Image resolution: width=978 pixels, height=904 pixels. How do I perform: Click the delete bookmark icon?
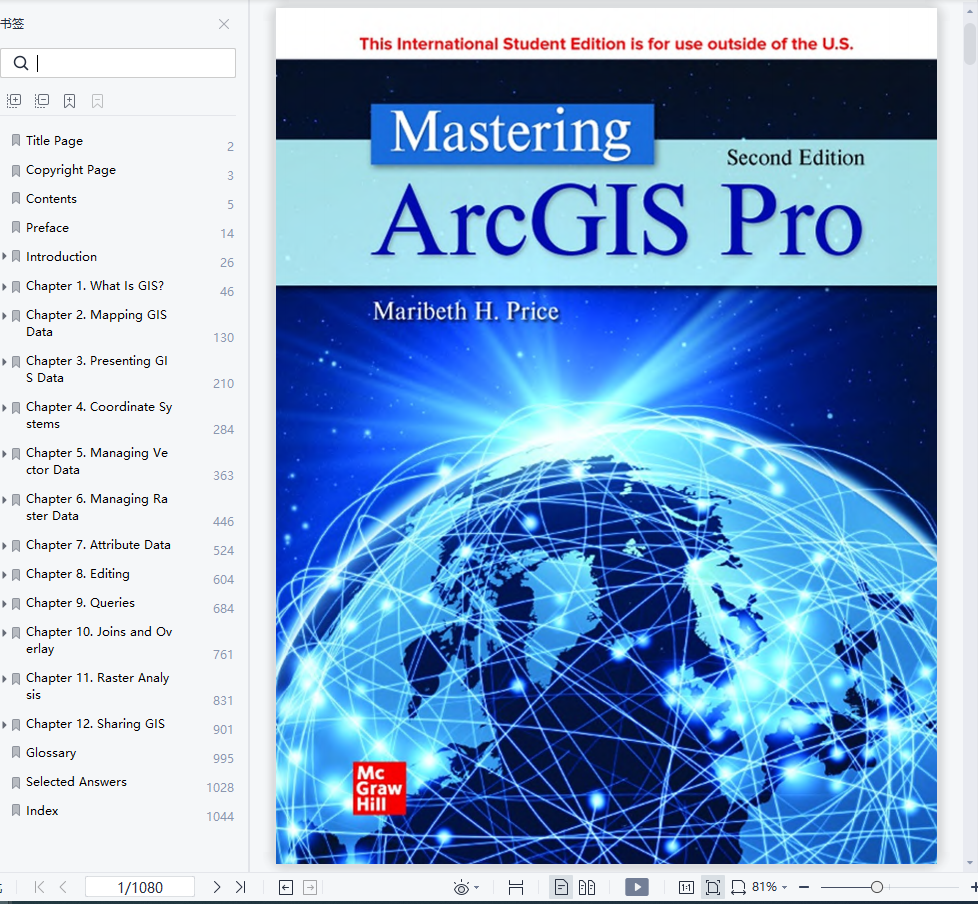(x=97, y=100)
